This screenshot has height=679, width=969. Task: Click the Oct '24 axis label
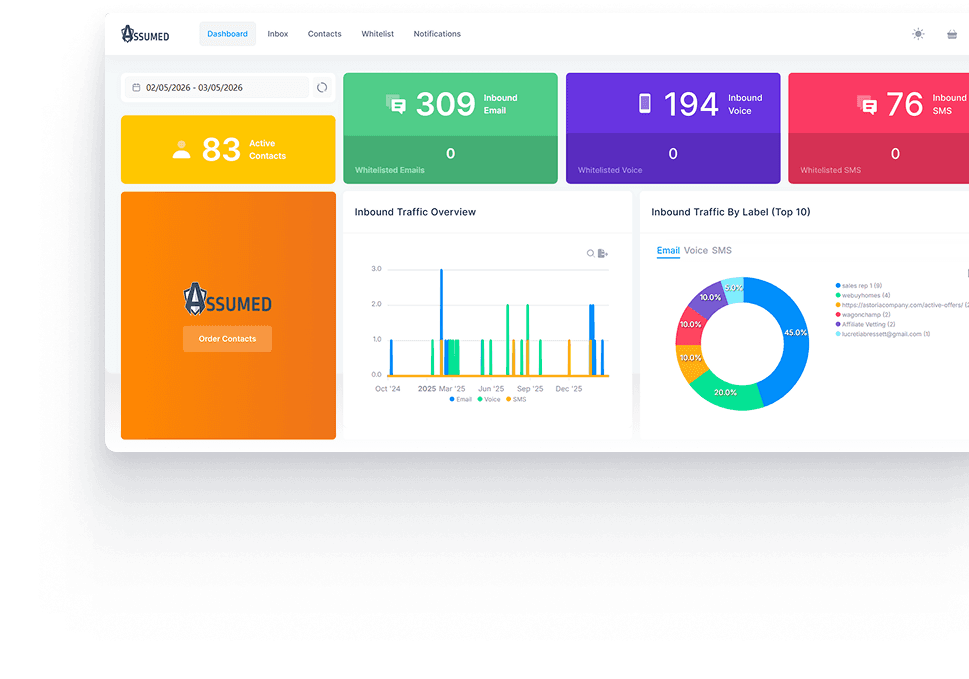point(387,389)
